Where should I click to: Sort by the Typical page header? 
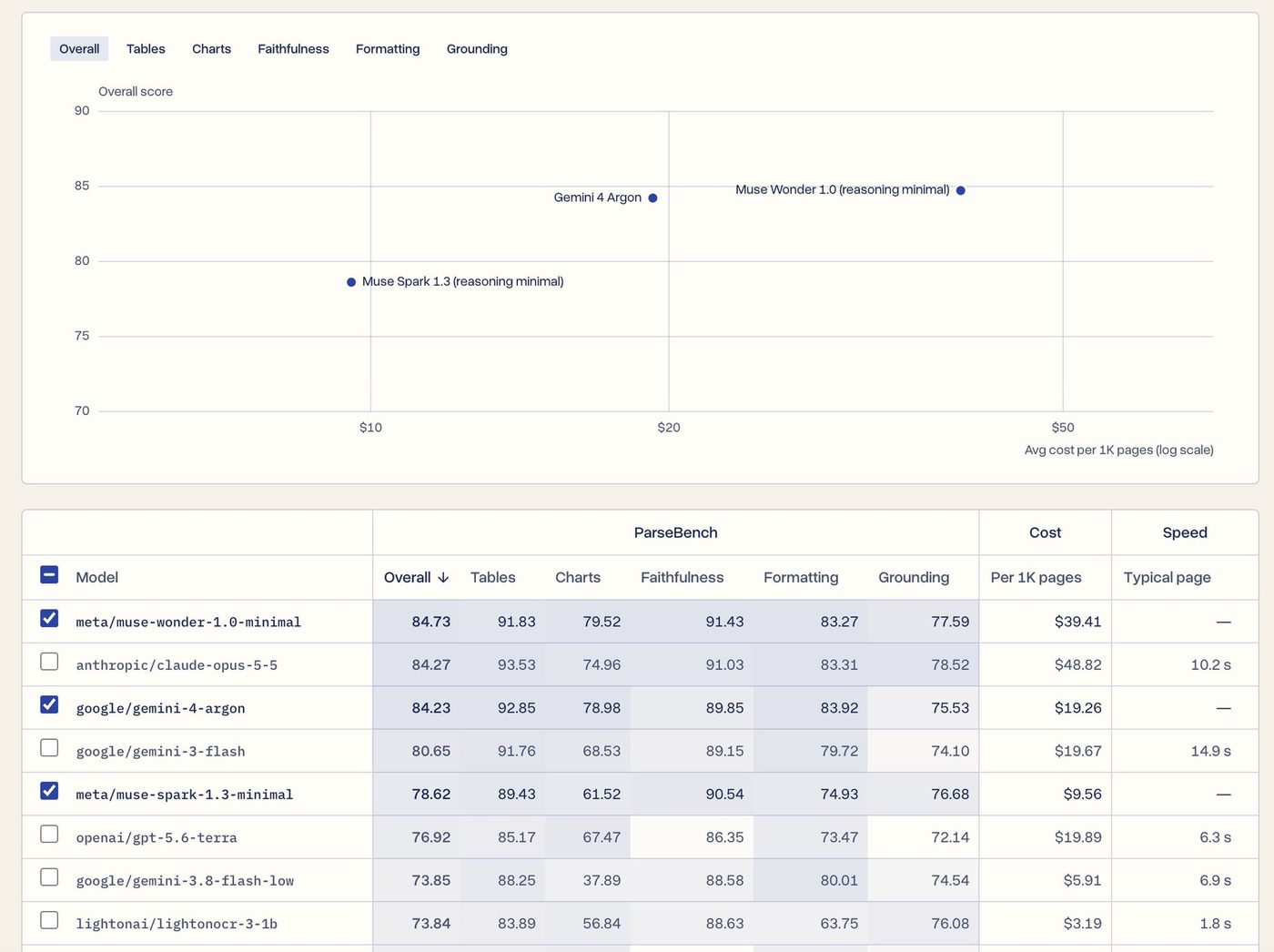[1168, 578]
